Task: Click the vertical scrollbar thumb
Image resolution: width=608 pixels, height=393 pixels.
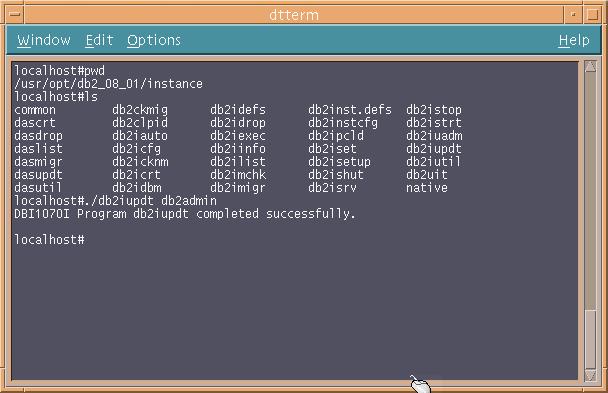Action: [590, 339]
